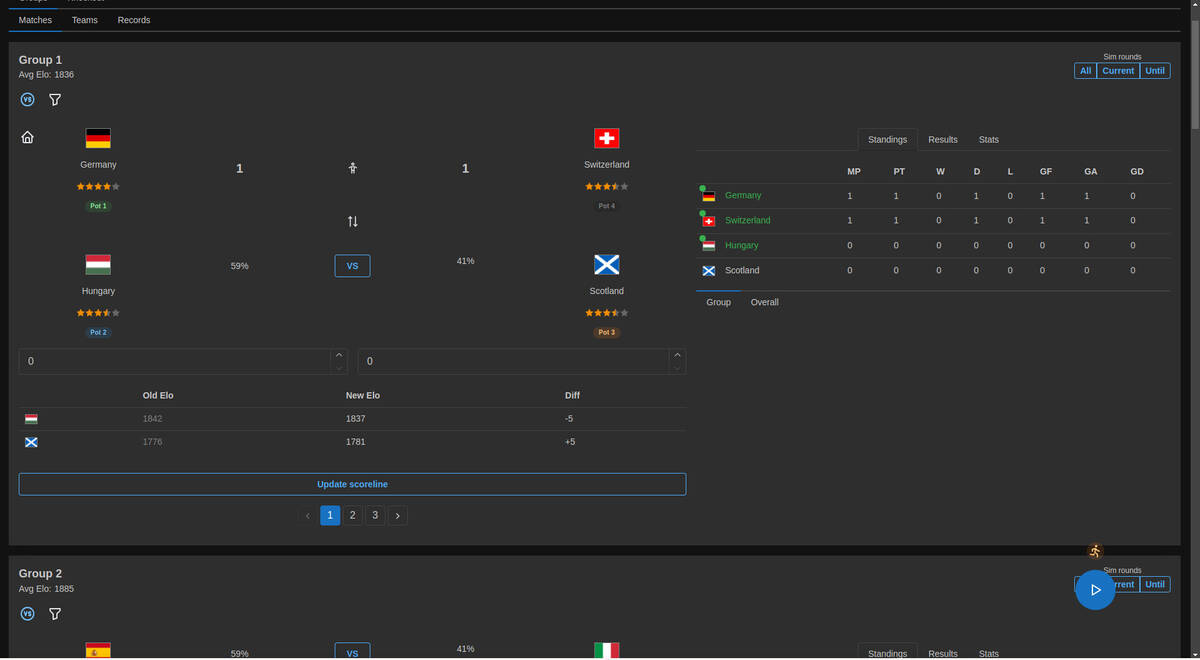
Task: Select Until sim rounds for Group 1
Action: pos(1155,71)
